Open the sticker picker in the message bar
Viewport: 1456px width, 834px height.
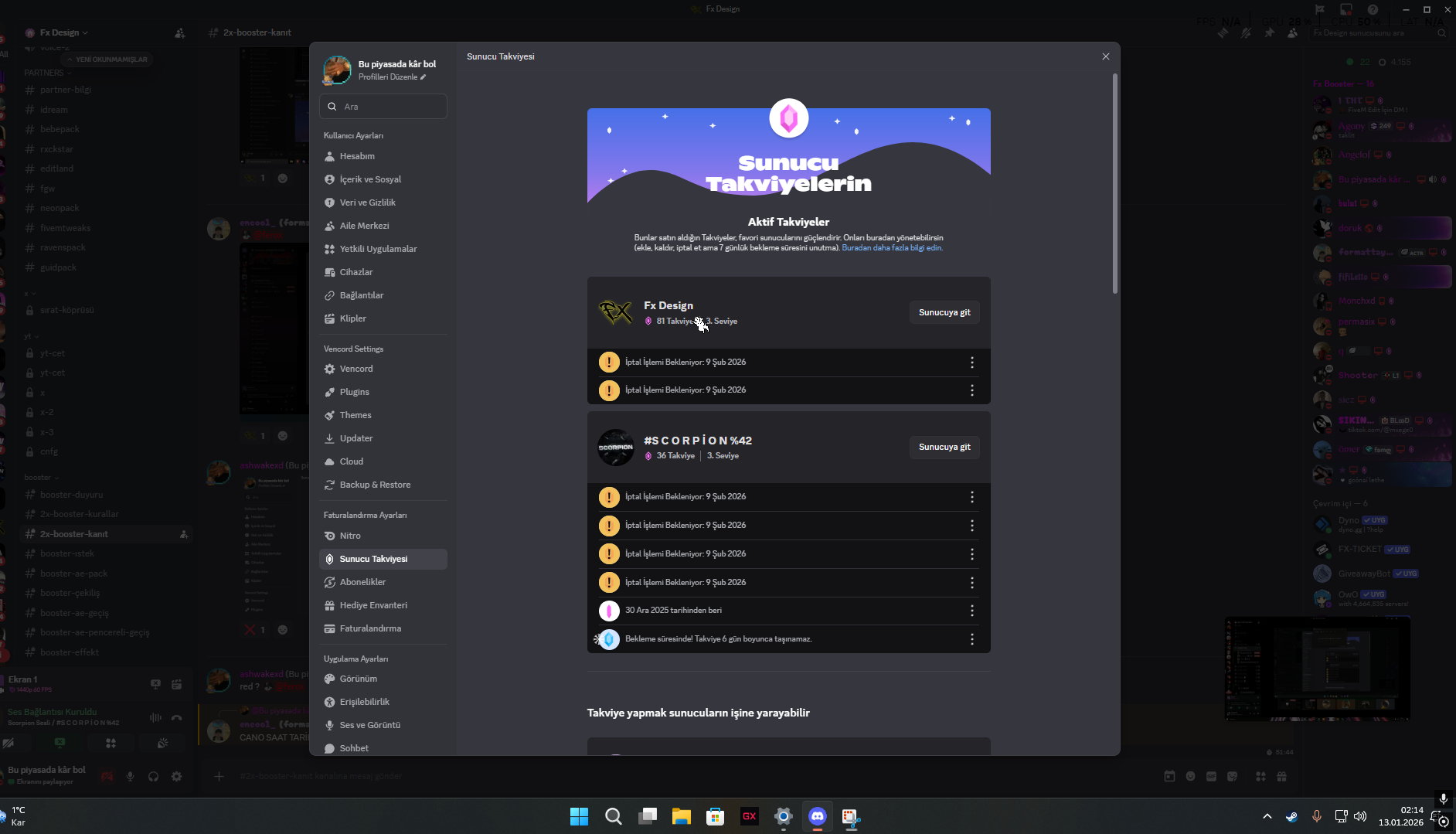point(1232,776)
